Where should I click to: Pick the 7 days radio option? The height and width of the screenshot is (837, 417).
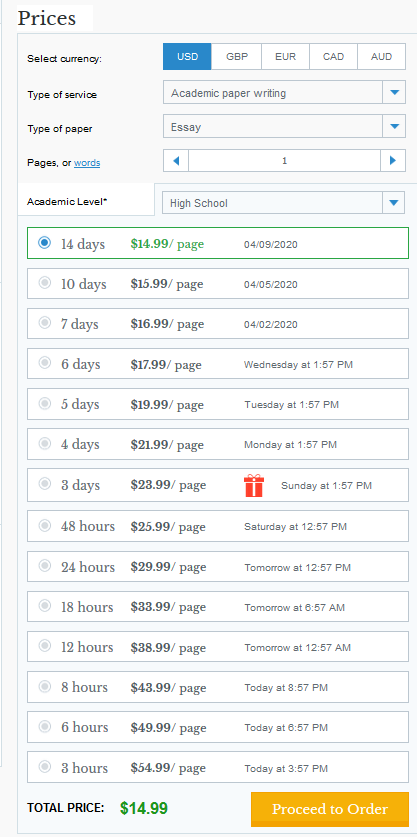pos(45,323)
